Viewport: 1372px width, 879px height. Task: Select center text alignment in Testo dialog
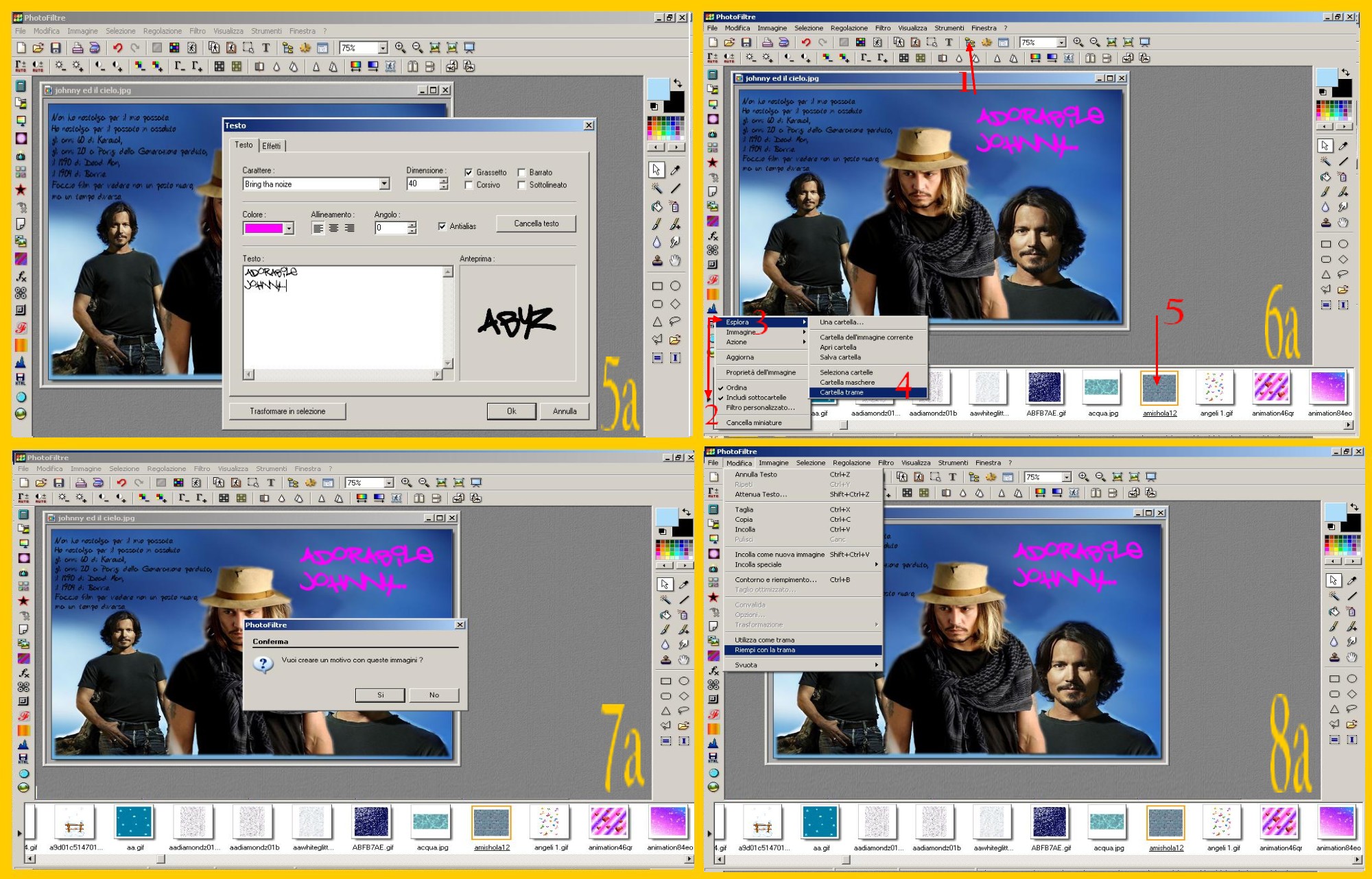(333, 228)
